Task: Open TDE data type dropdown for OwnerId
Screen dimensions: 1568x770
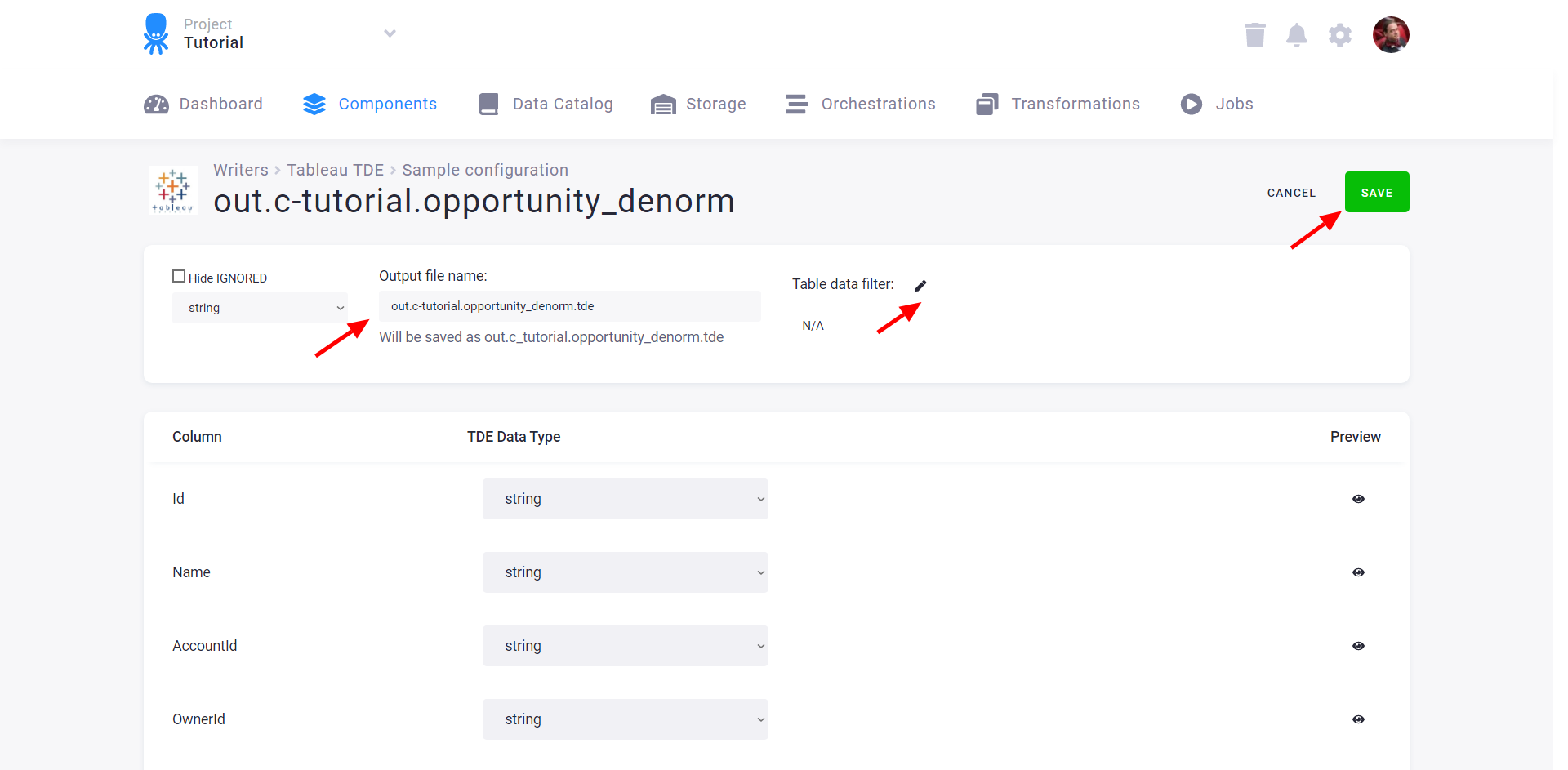Action: tap(626, 719)
